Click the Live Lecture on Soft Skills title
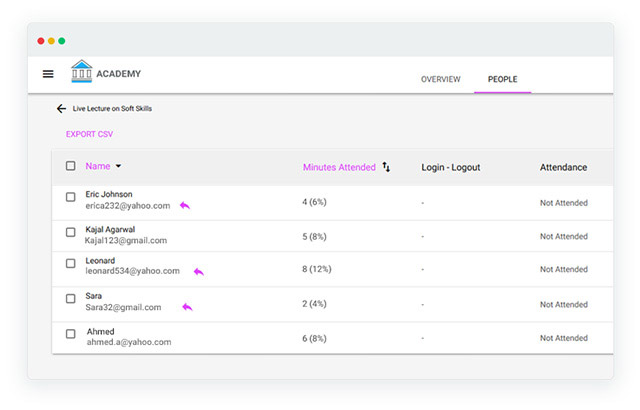640x410 pixels. coord(112,109)
